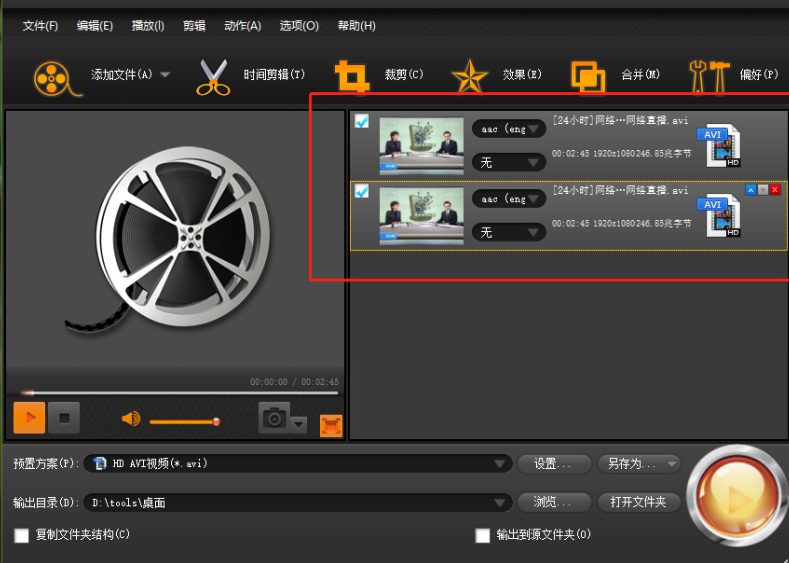Click the Merge overlapping-squares icon
The height and width of the screenshot is (563, 789).
[588, 77]
